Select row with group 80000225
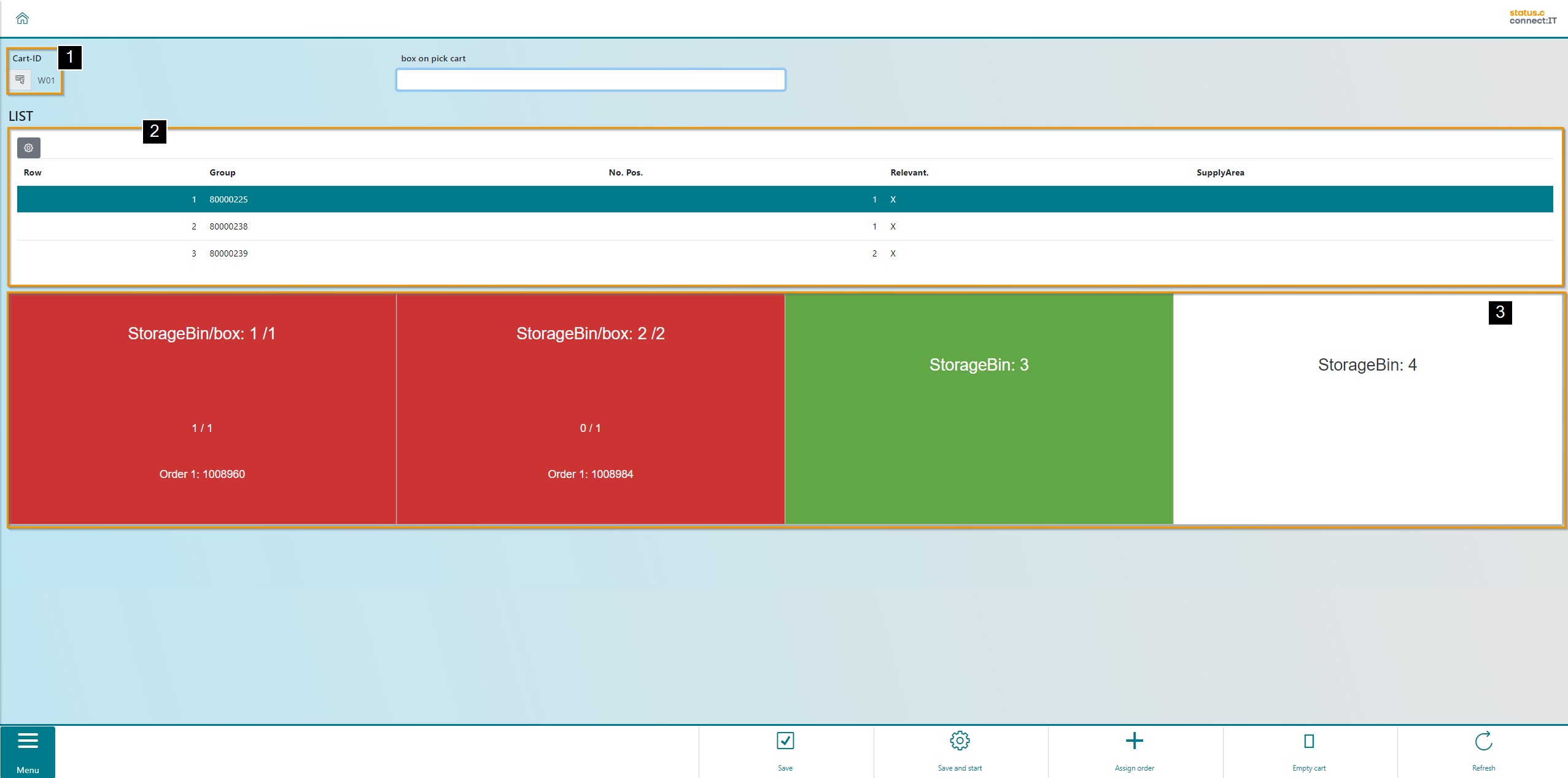The height and width of the screenshot is (778, 1568). click(x=228, y=199)
